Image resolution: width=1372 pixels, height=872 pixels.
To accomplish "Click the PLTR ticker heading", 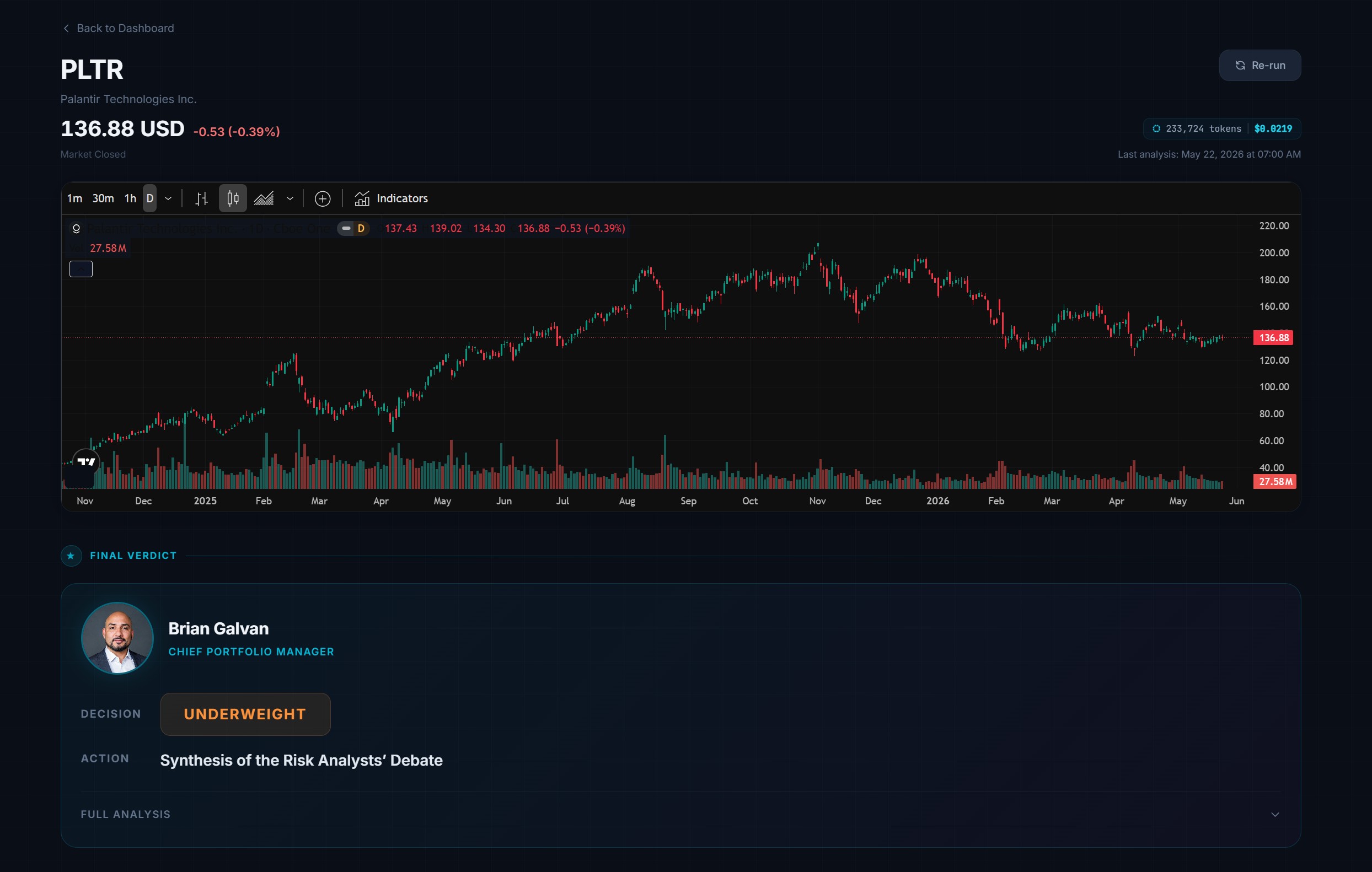I will 92,69.
